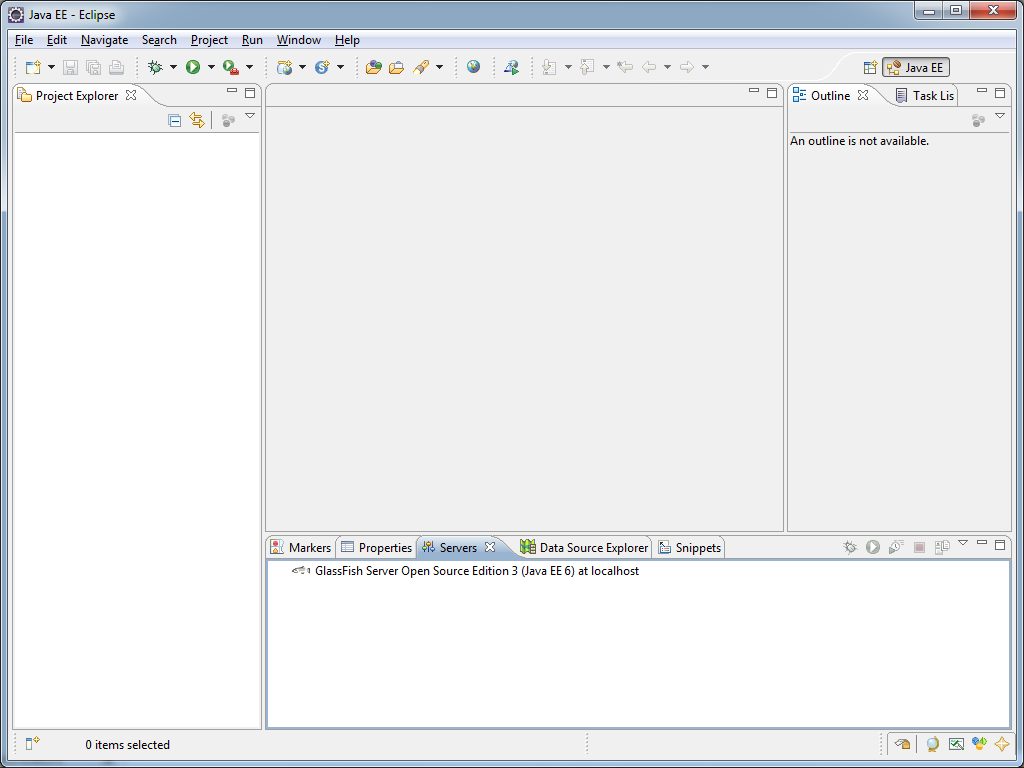
Task: Click the Save All icon in toolbar
Action: point(93,67)
